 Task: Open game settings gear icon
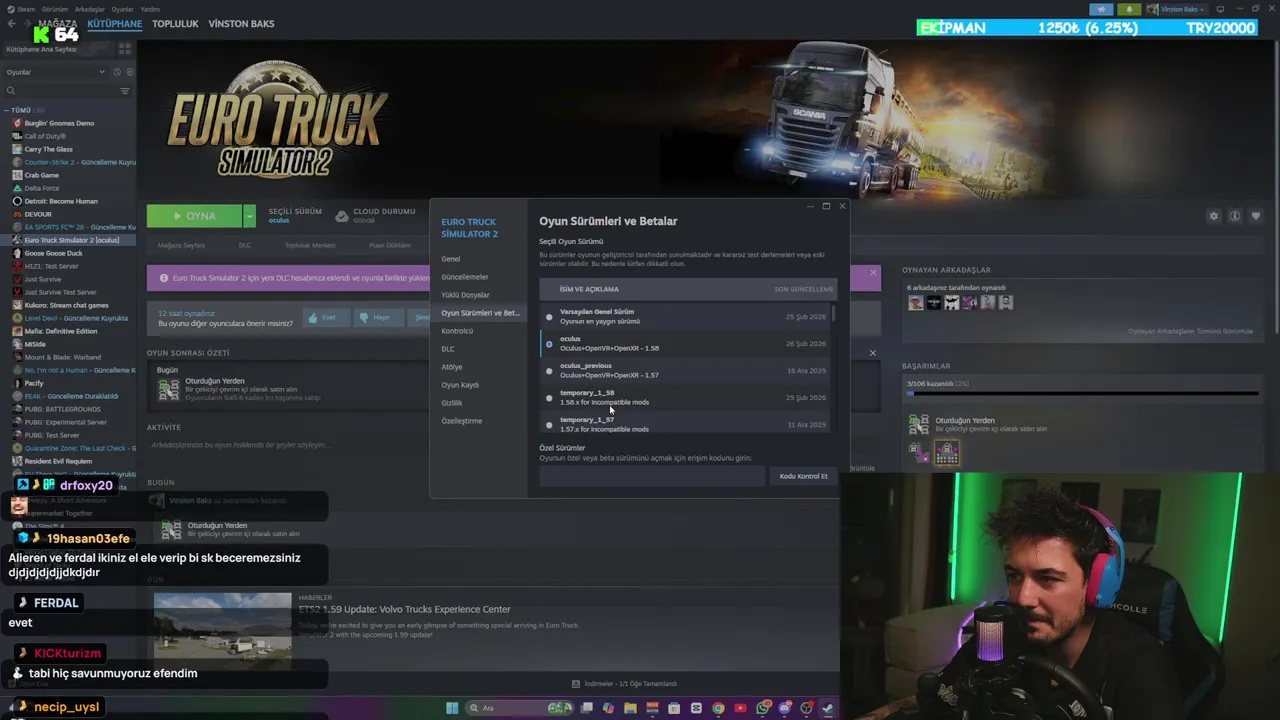click(1214, 216)
